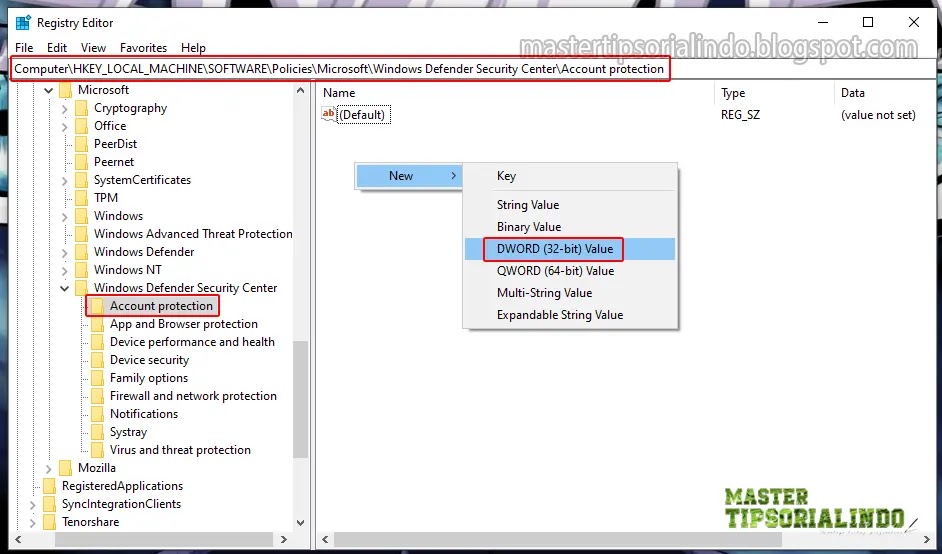Click the Tenorshare folder icon
Image resolution: width=942 pixels, height=554 pixels.
[x=50, y=522]
